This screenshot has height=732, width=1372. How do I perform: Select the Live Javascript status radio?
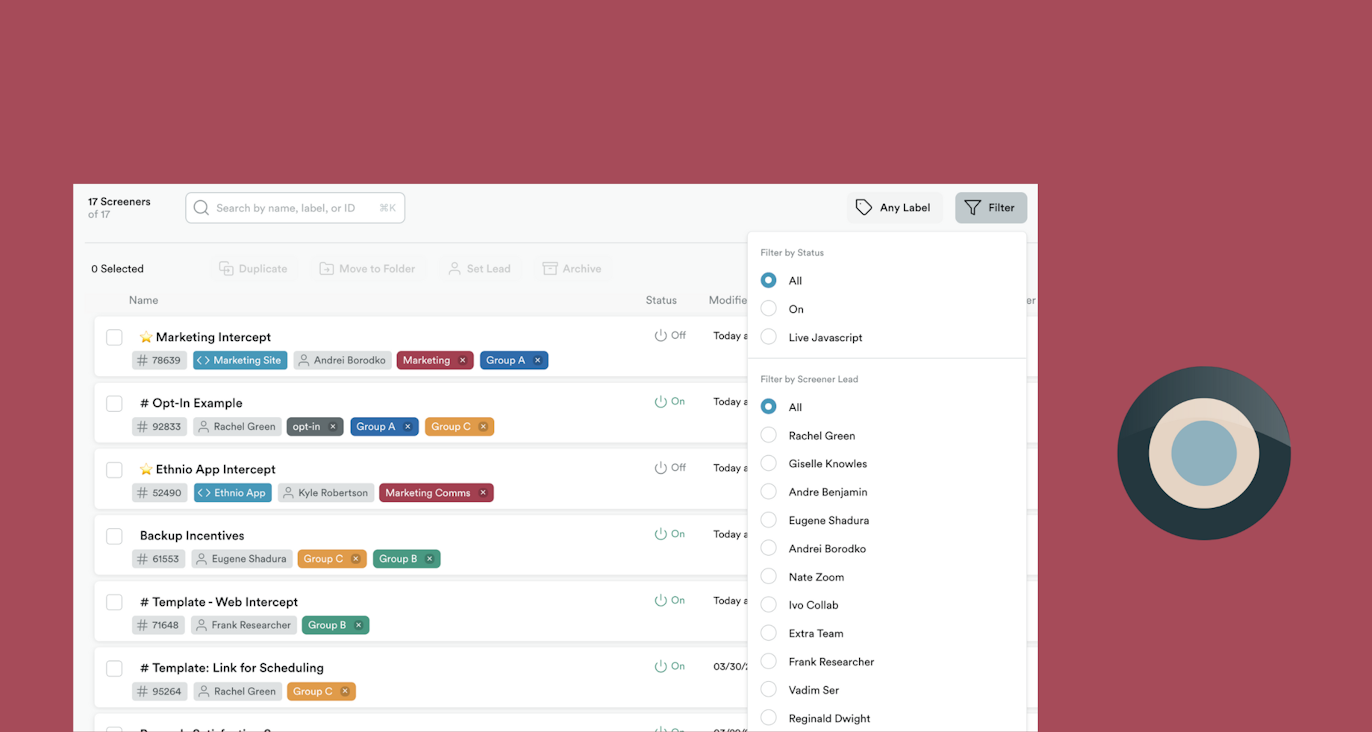768,337
